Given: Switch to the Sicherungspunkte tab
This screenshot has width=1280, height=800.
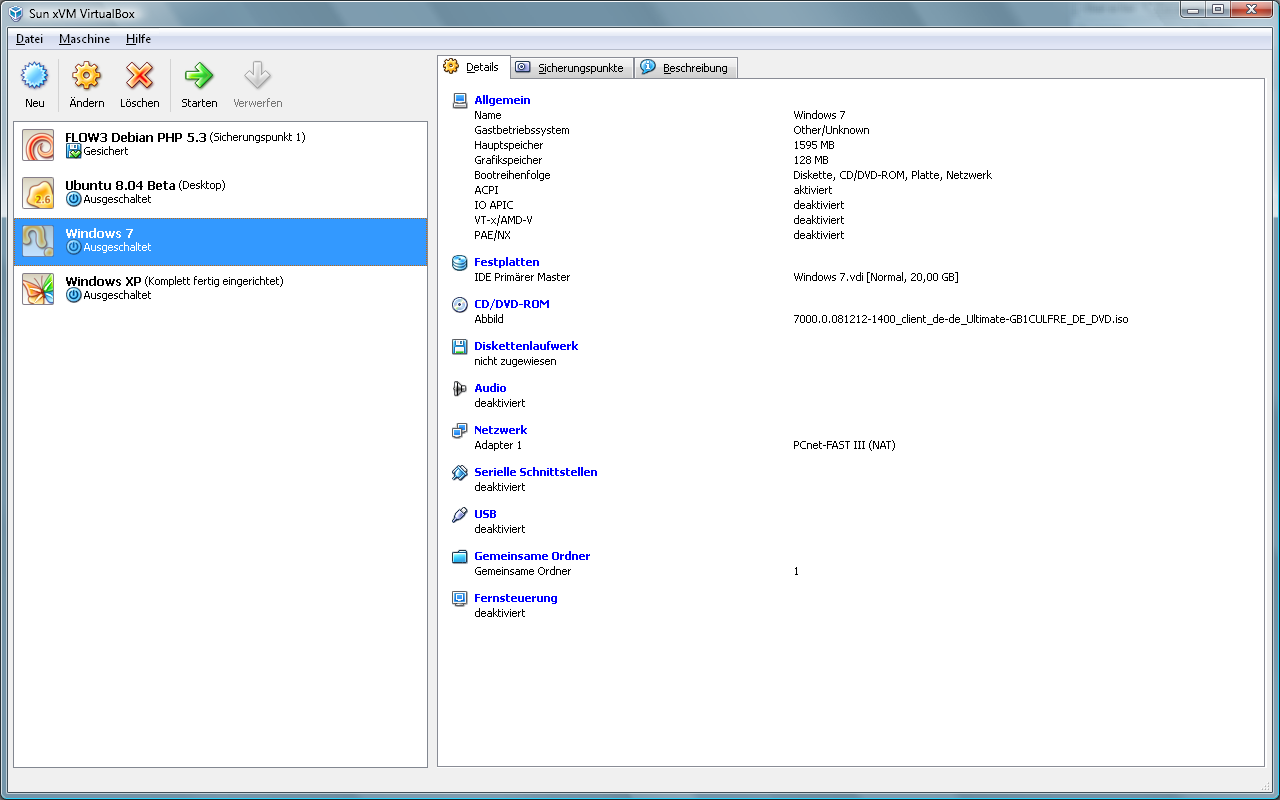Looking at the screenshot, I should click(x=571, y=68).
